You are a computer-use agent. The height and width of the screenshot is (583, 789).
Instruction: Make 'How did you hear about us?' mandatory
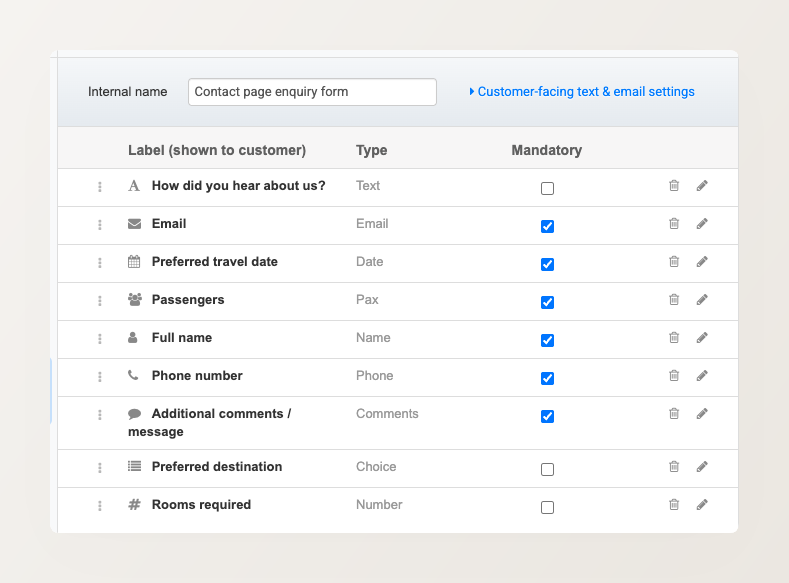pyautogui.click(x=547, y=189)
